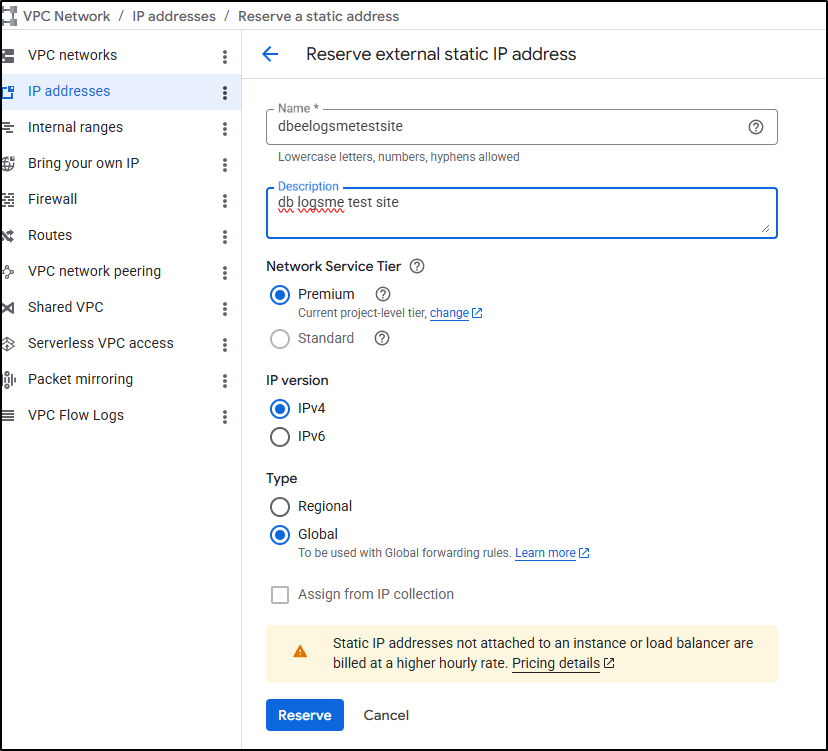Click the help icon in Name field
The image size is (828, 751).
pos(756,127)
